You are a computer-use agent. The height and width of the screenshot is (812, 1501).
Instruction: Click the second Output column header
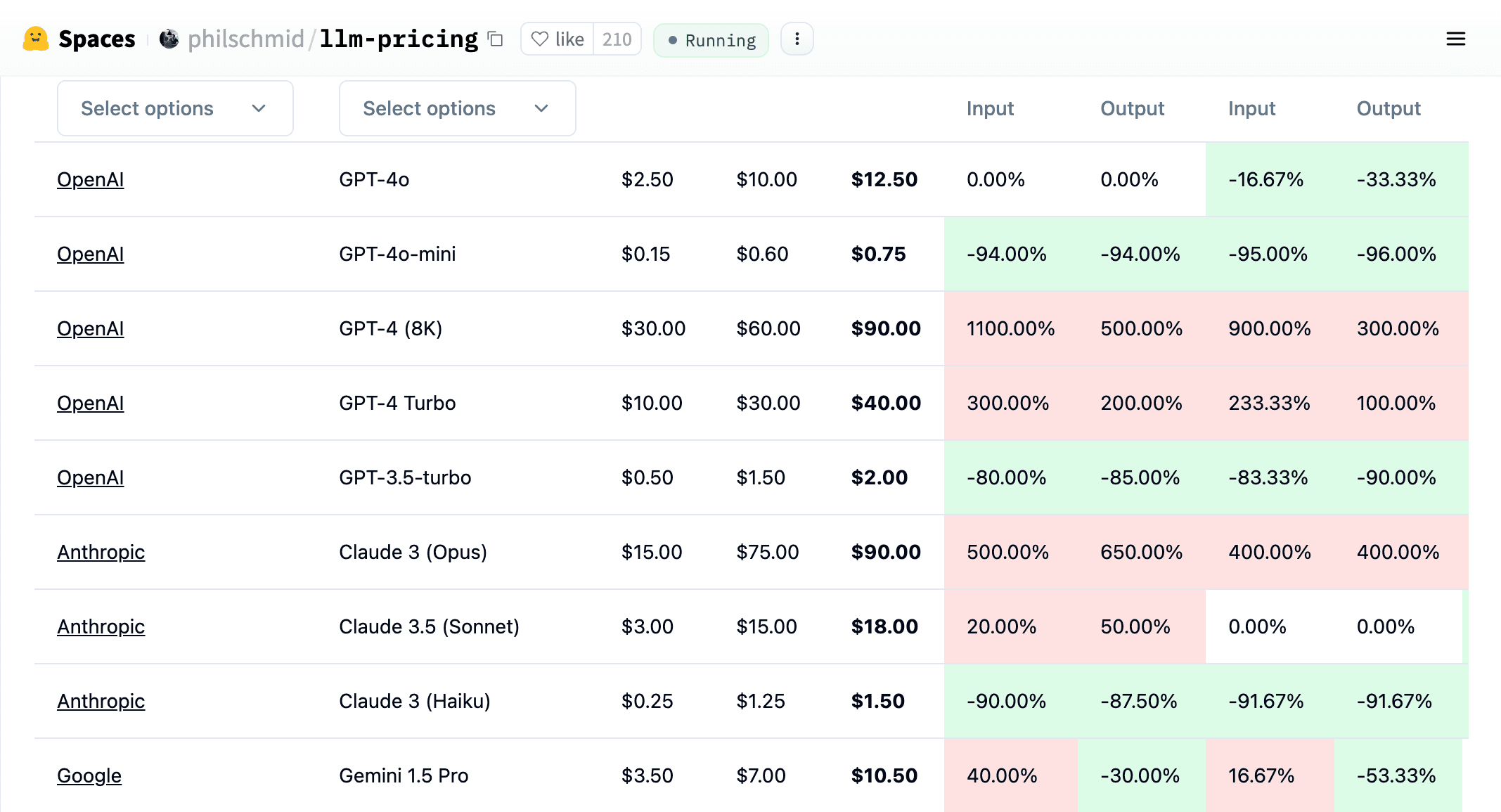point(1389,108)
